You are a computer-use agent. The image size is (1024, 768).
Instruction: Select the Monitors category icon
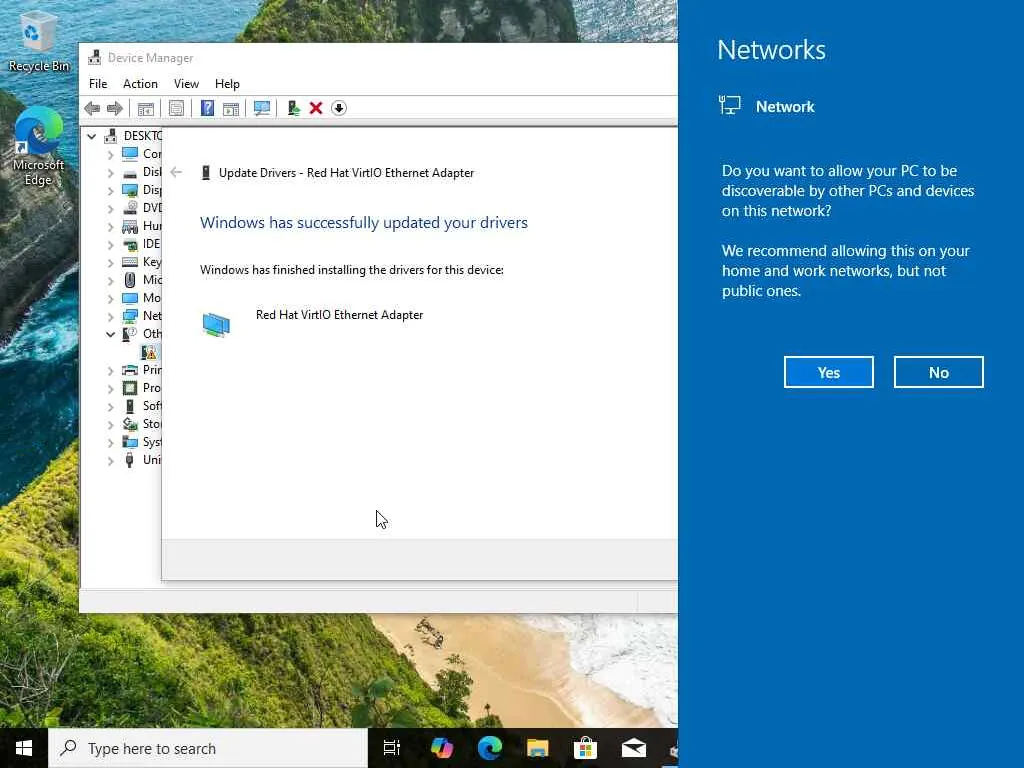coord(130,298)
